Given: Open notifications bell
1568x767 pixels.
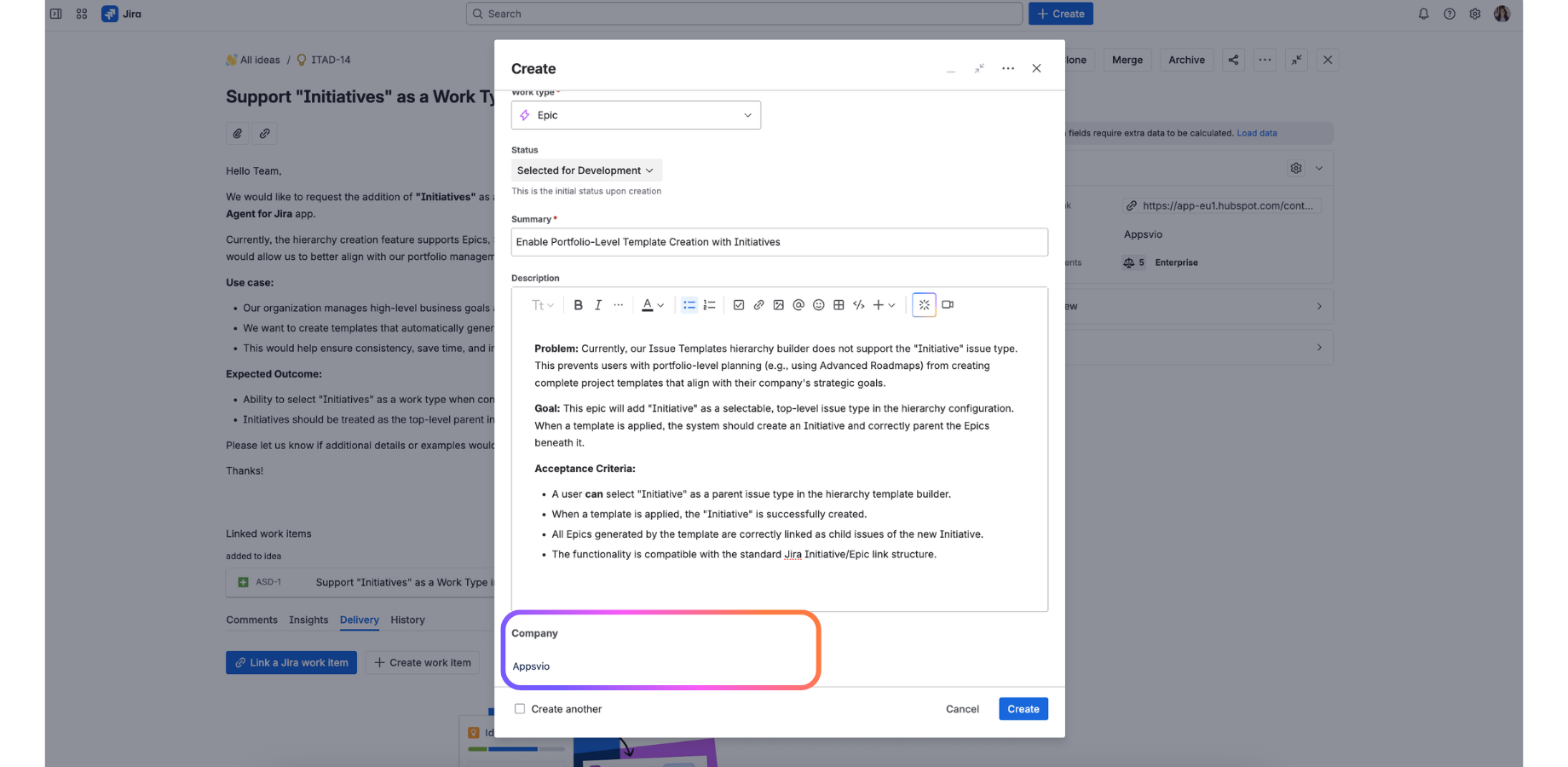Looking at the screenshot, I should [x=1423, y=14].
